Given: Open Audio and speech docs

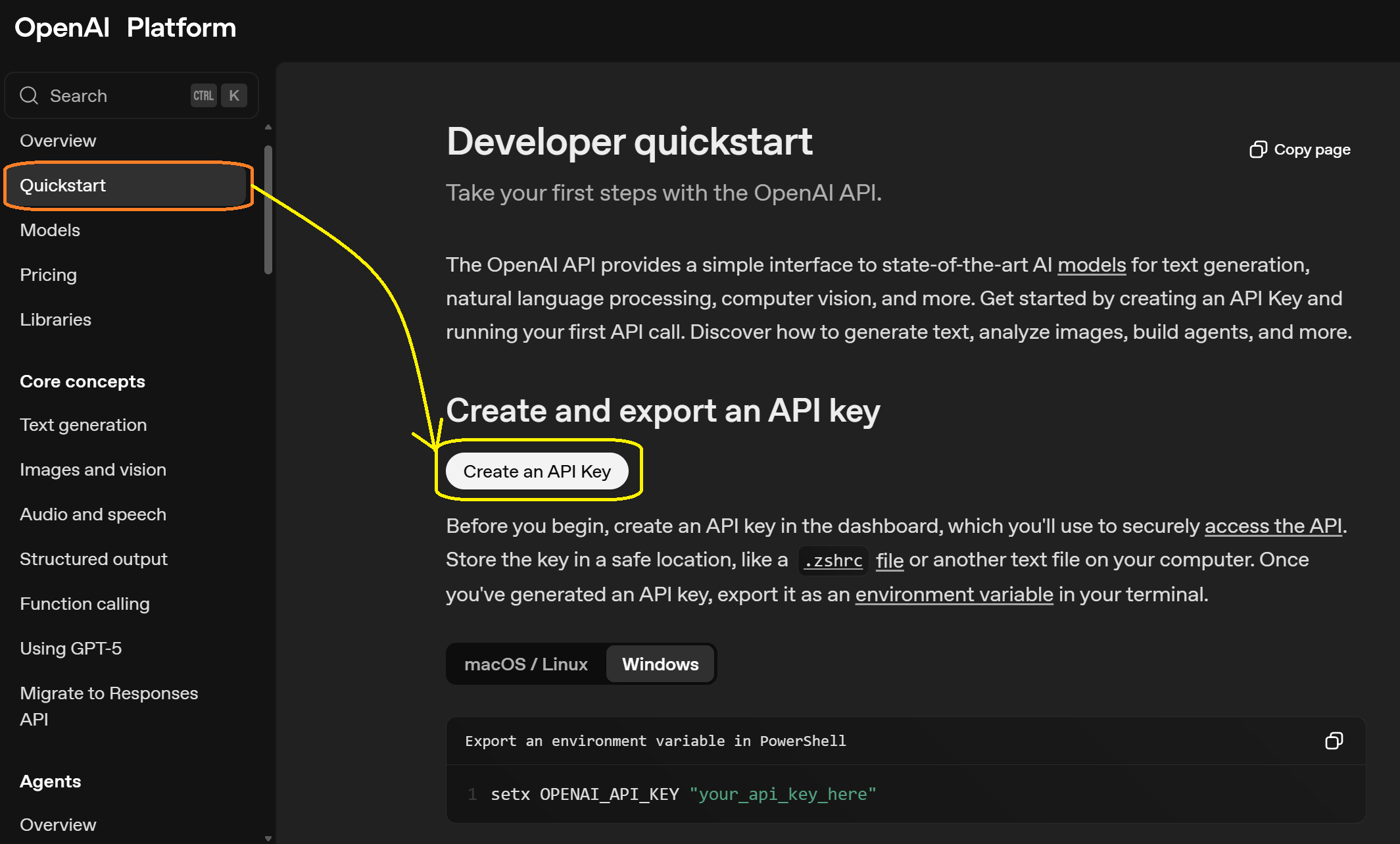Looking at the screenshot, I should pos(93,514).
